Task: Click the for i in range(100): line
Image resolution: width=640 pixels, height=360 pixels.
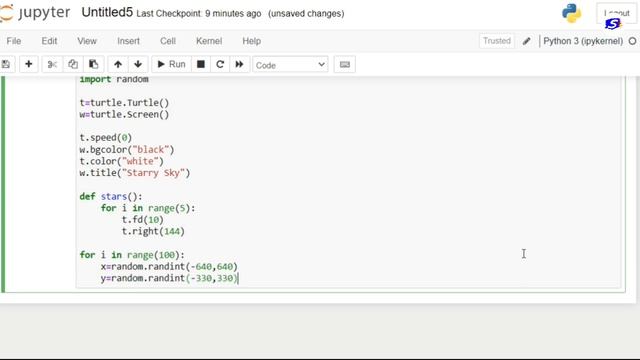Action: pos(132,255)
